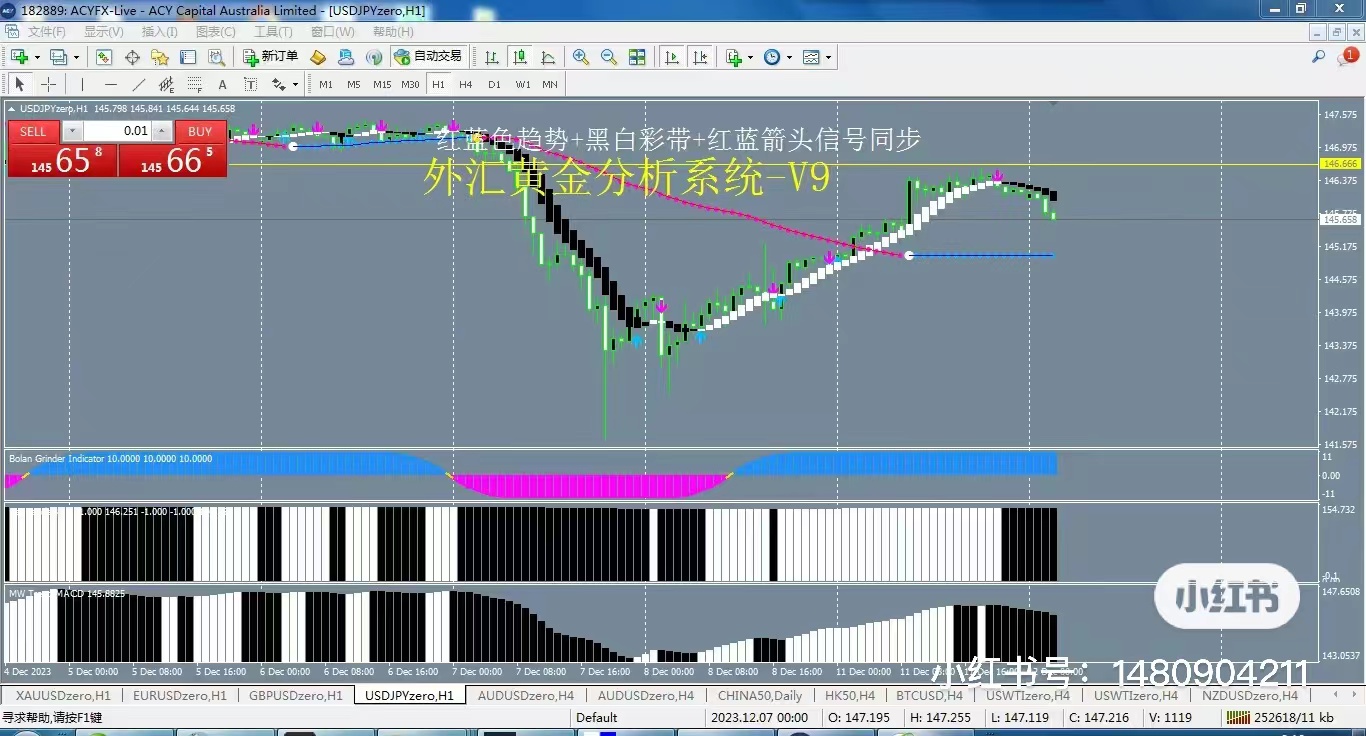
Task: Select the trendline drawing tool
Action: (139, 84)
